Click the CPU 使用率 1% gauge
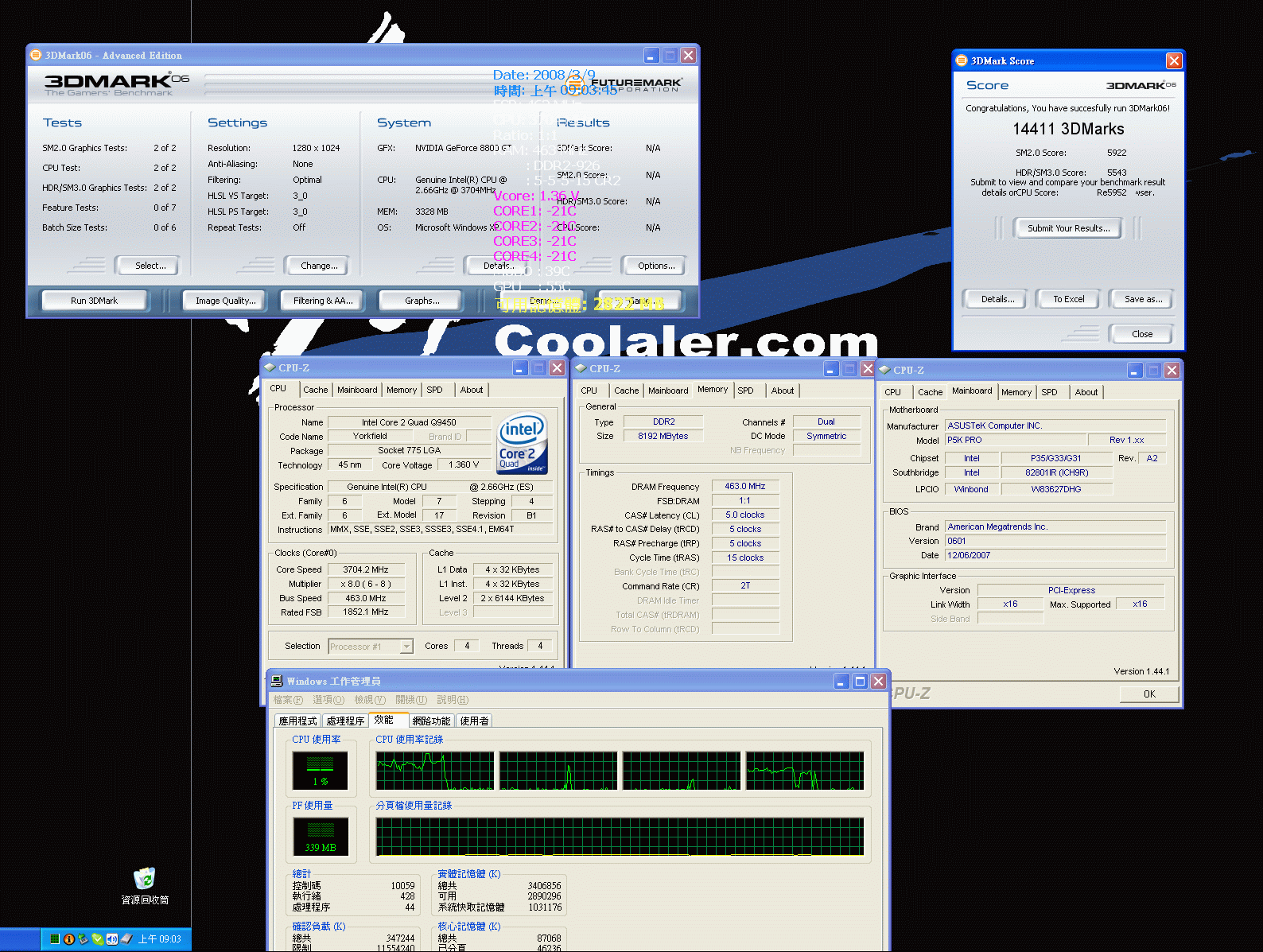Viewport: 1263px width, 952px height. tap(320, 771)
